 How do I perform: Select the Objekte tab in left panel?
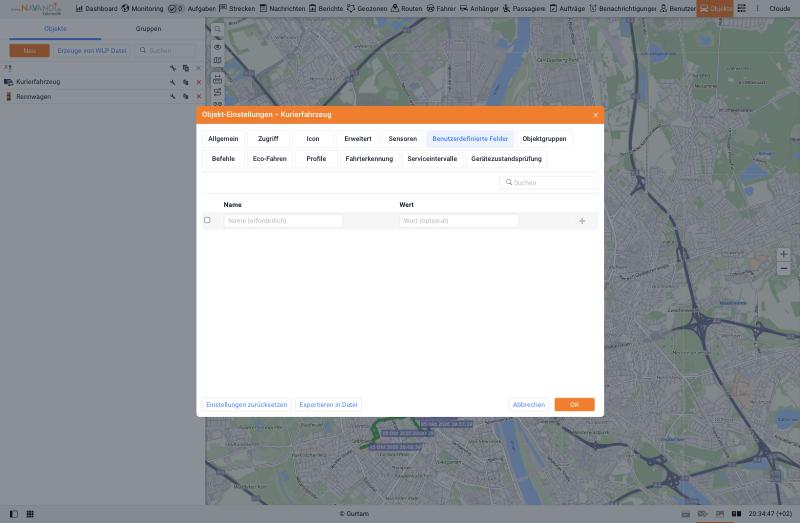55,29
